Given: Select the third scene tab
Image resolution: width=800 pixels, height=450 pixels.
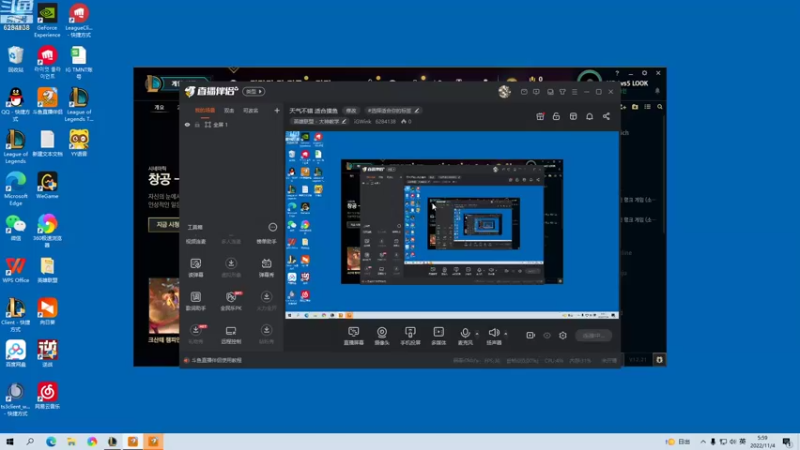Looking at the screenshot, I should pos(251,110).
